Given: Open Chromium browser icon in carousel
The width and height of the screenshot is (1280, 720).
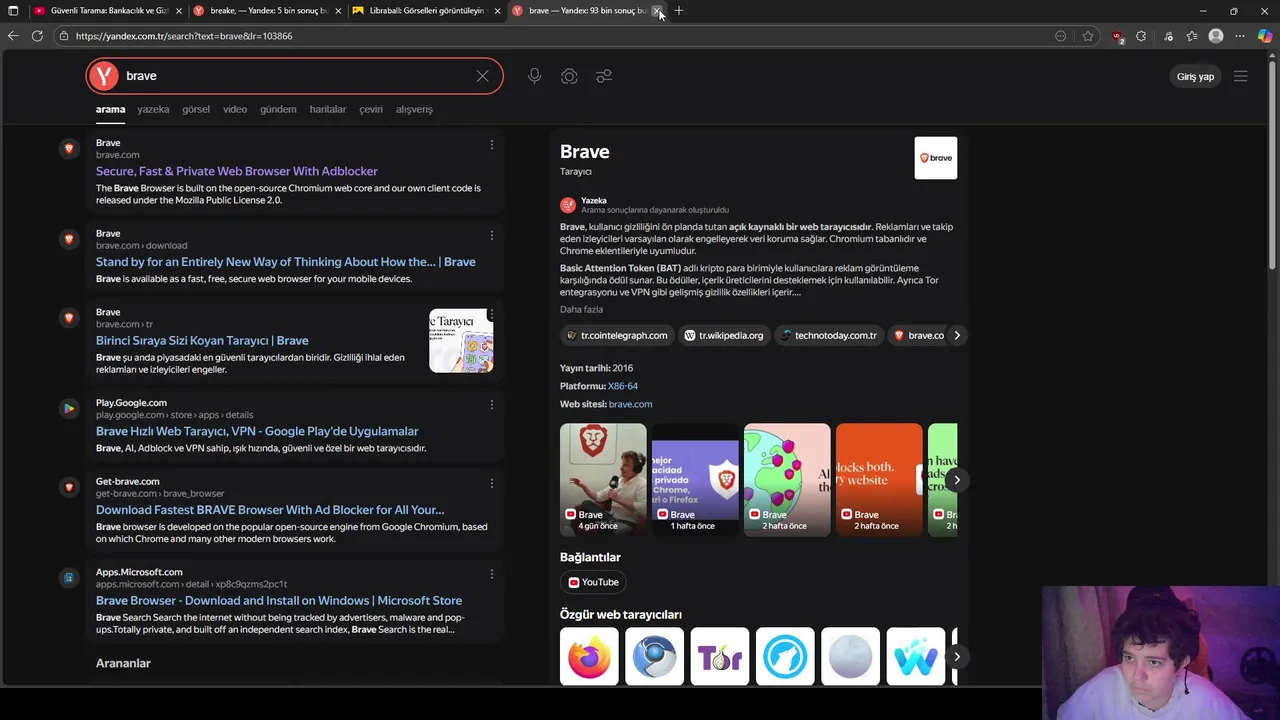Looking at the screenshot, I should point(655,657).
